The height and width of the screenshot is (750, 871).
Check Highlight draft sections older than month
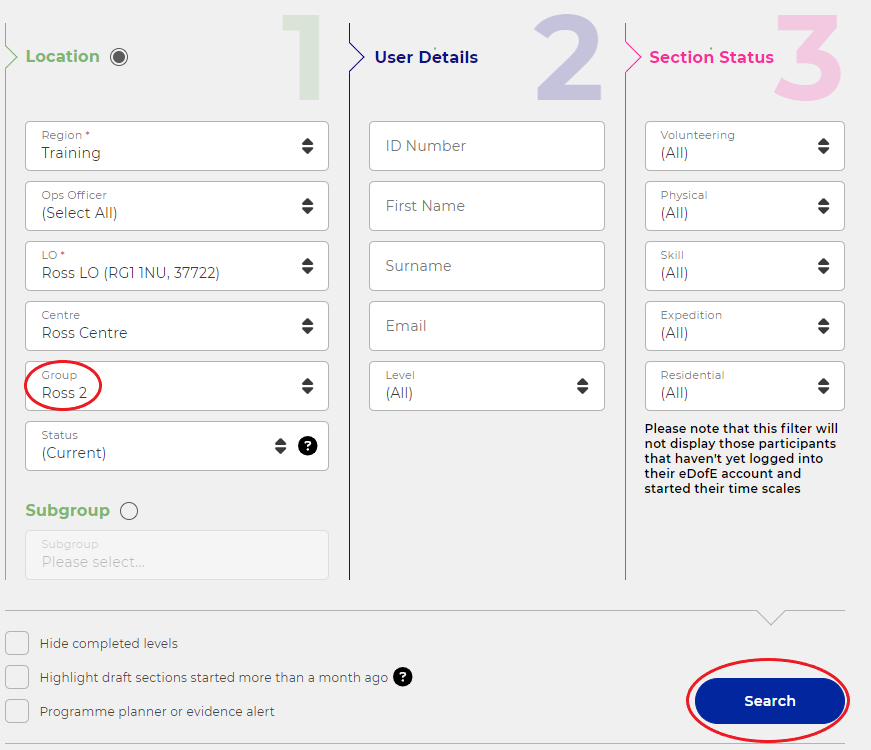pos(17,677)
